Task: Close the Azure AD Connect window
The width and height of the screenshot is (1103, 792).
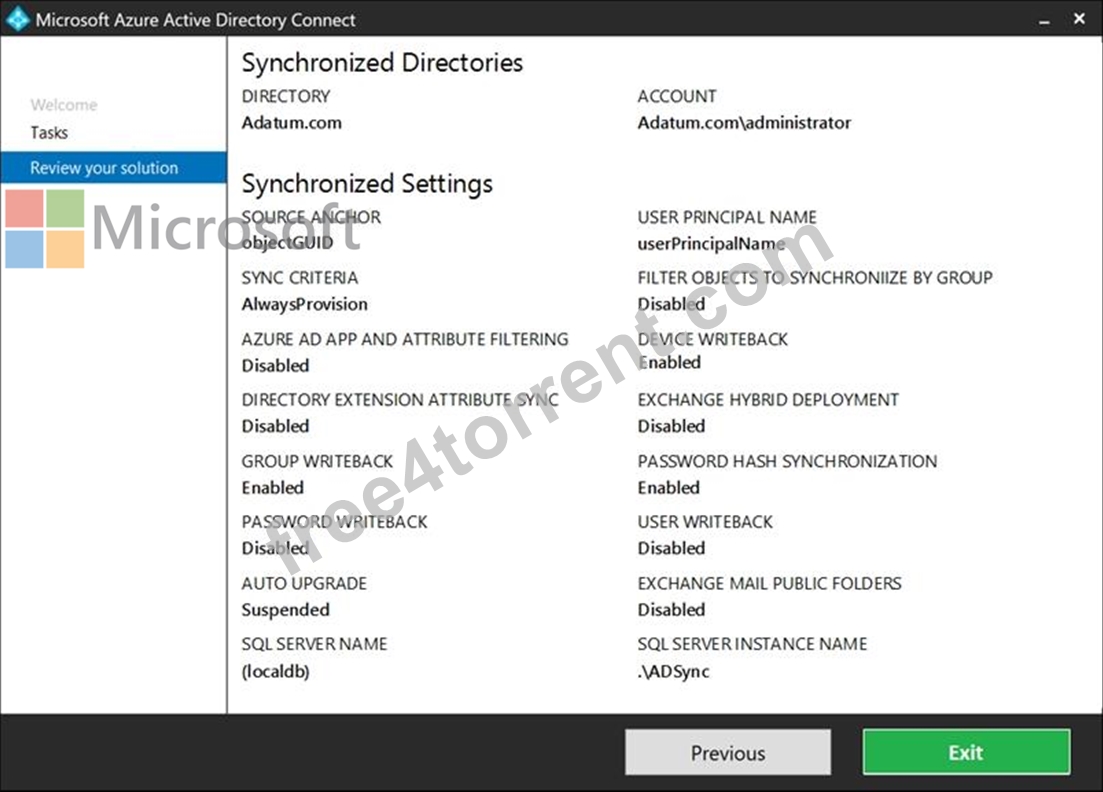Action: (x=1079, y=19)
